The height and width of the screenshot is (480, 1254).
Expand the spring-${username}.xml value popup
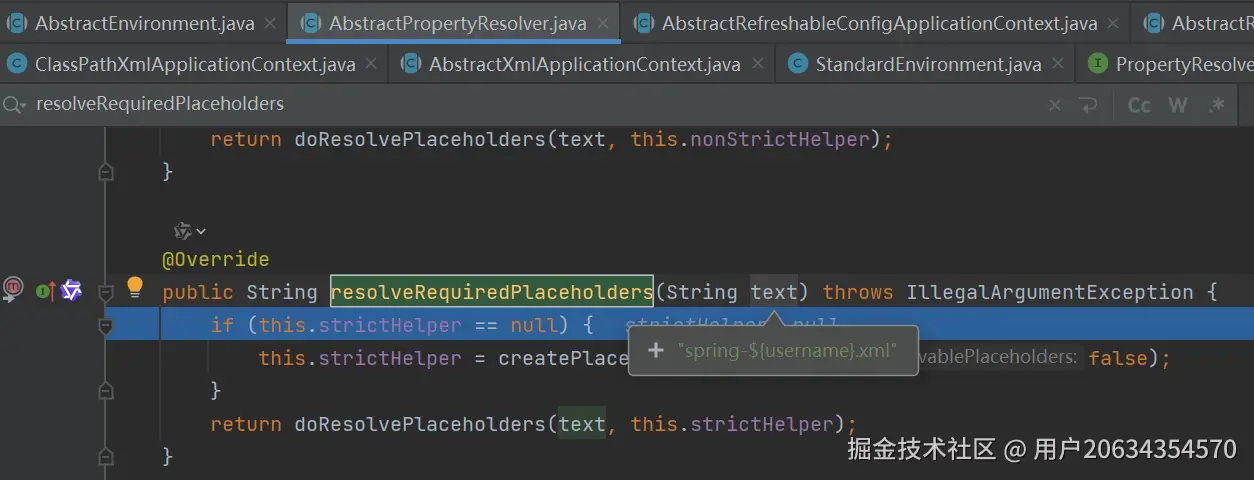[x=656, y=350]
